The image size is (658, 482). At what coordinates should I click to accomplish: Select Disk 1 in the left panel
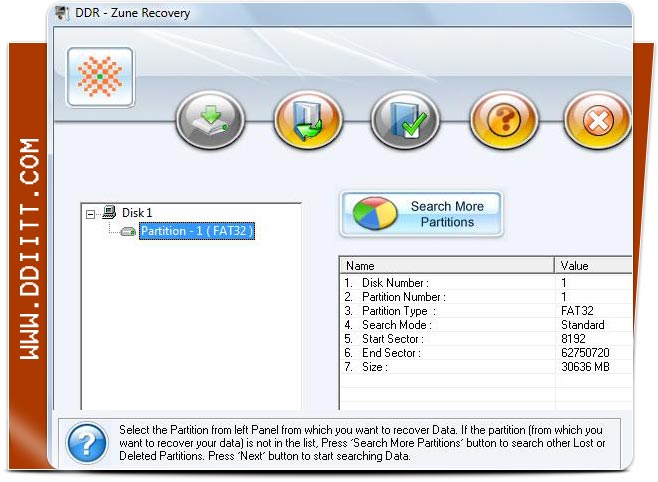[137, 213]
